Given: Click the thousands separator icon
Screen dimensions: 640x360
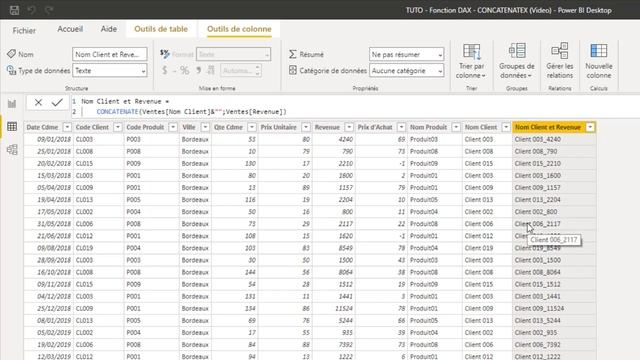Looking at the screenshot, I should 198,71.
